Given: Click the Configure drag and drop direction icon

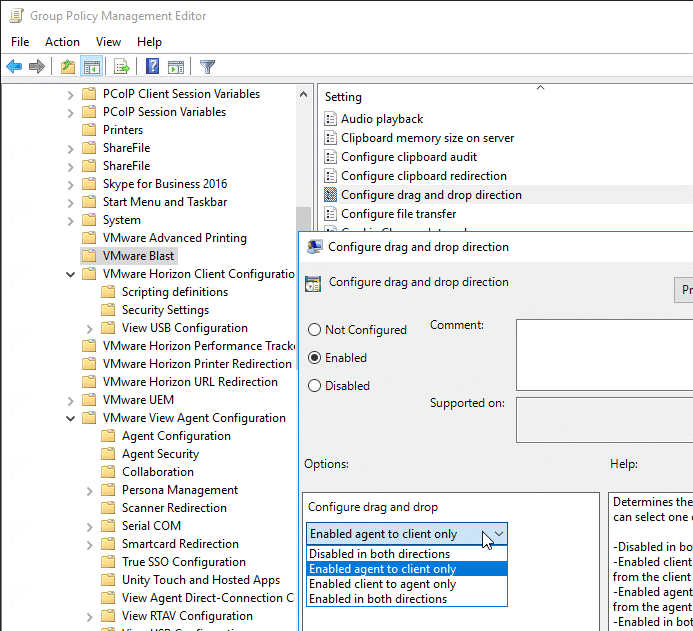Looking at the screenshot, I should click(330, 195).
